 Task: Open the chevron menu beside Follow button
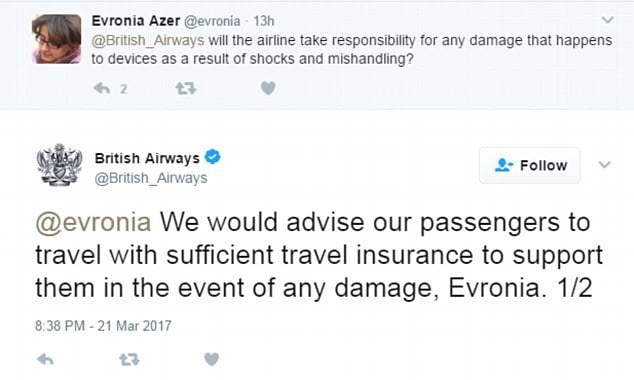(x=604, y=165)
